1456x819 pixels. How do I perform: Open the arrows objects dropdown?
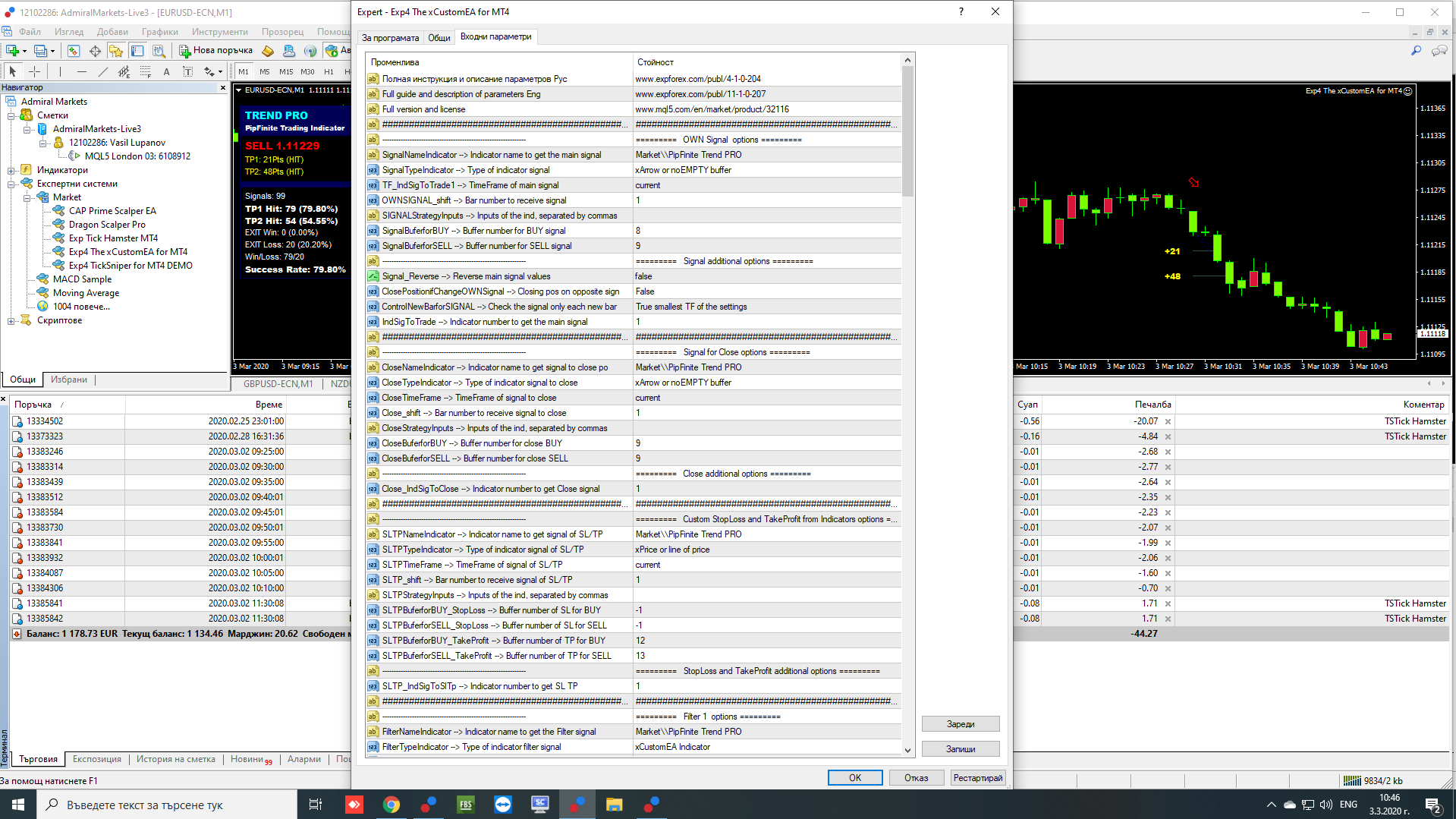[x=213, y=71]
